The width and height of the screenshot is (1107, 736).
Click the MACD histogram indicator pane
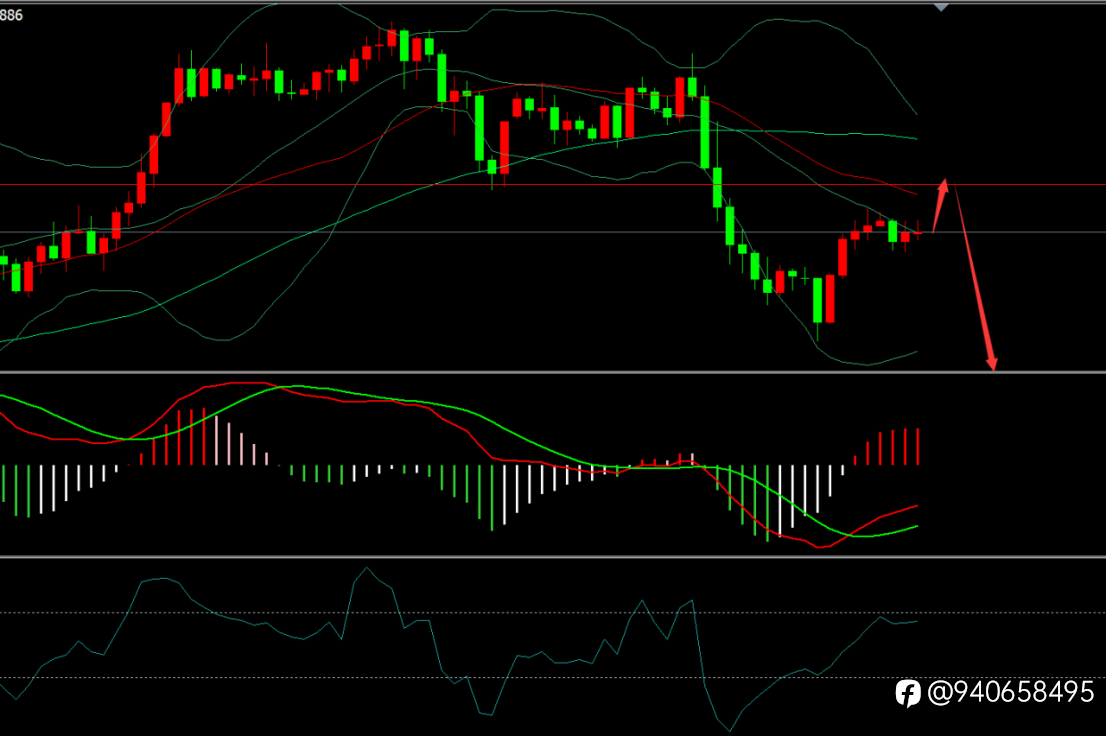(554, 464)
